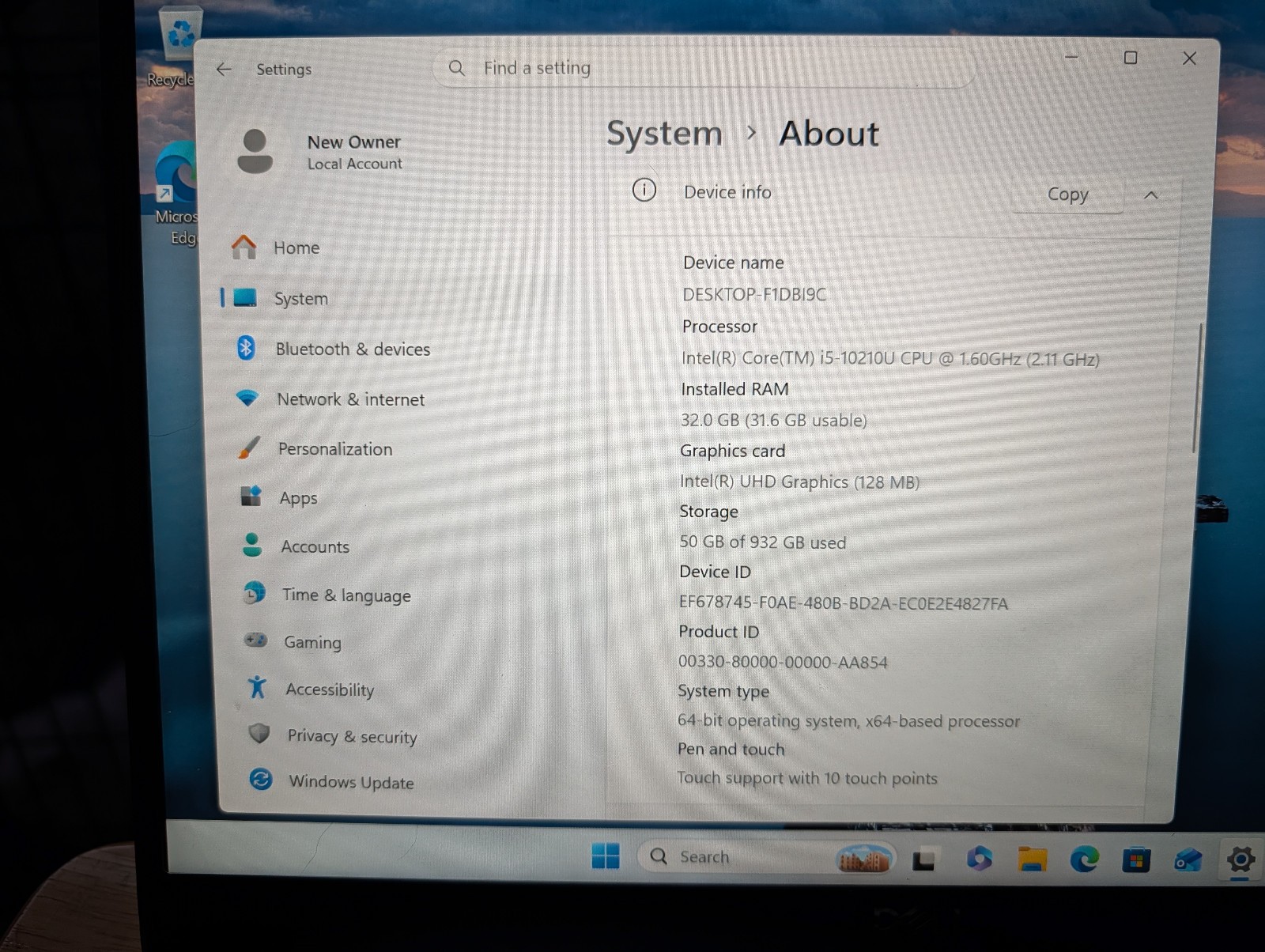Click the Time & language globe icon

[x=255, y=593]
